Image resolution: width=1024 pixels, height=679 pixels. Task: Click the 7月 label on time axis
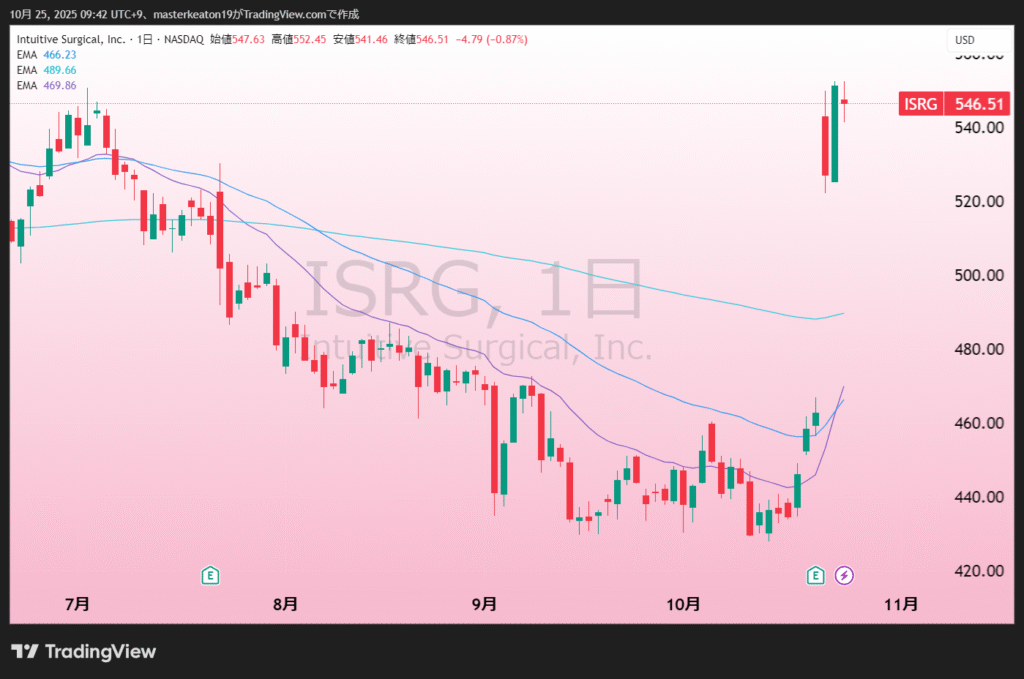(76, 604)
